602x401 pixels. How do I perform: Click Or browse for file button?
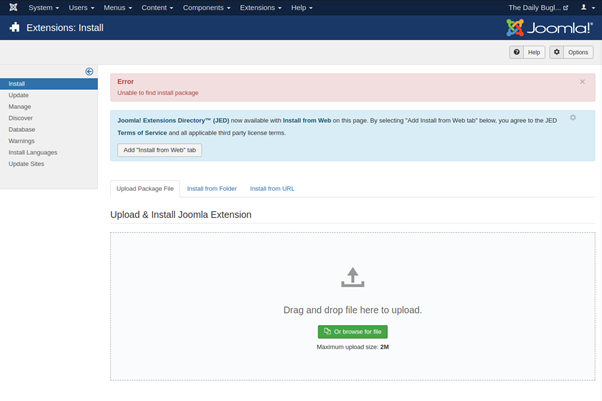352,332
